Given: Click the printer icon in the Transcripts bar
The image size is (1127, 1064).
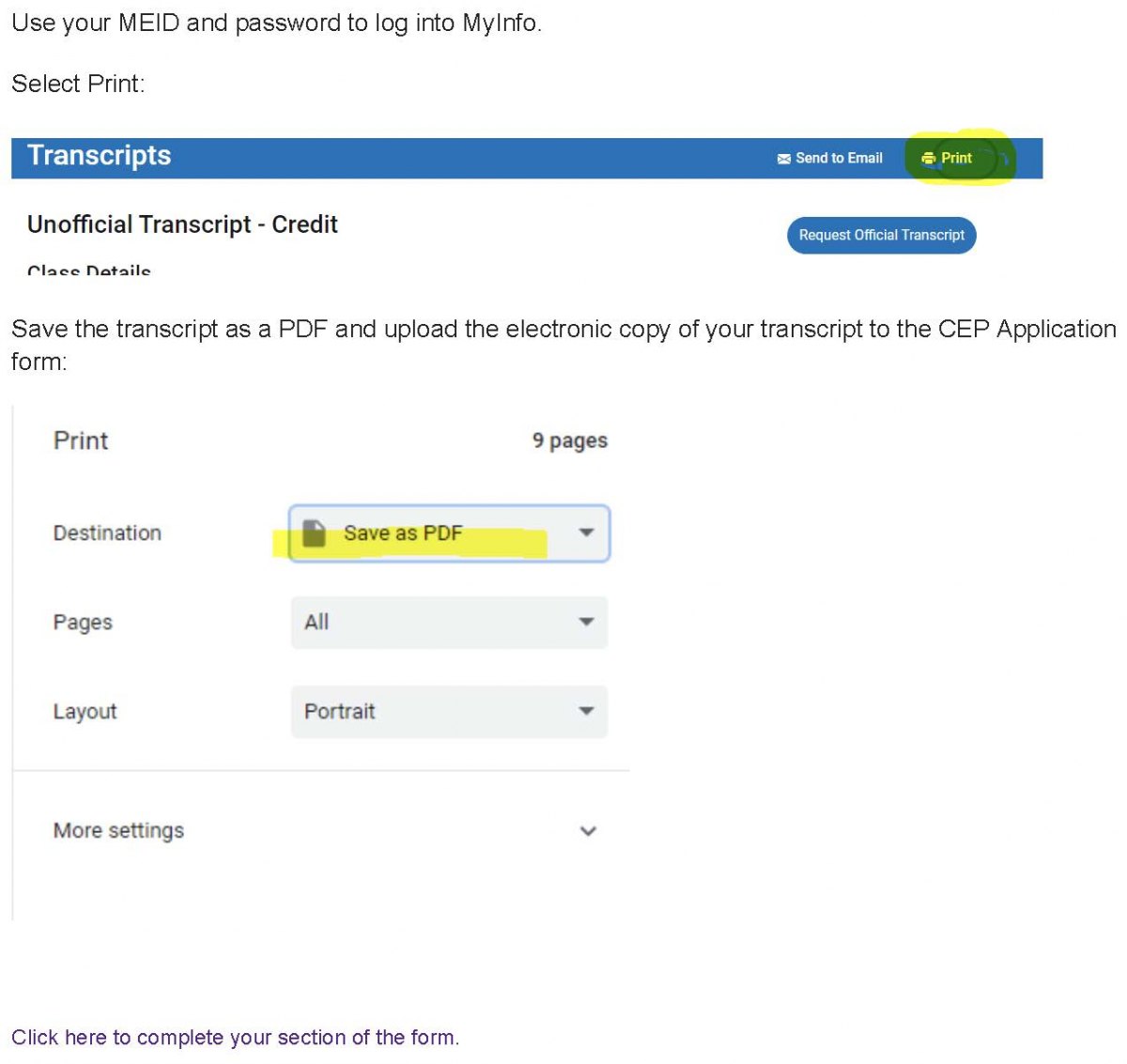Looking at the screenshot, I should point(928,159).
